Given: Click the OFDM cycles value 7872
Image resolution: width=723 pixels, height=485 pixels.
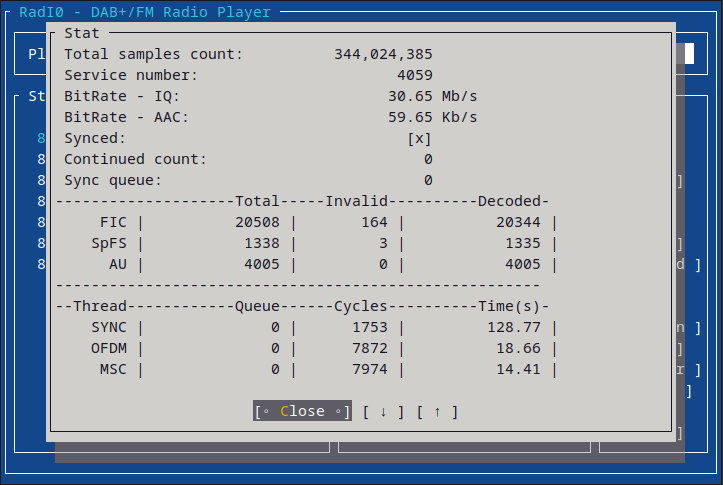Looking at the screenshot, I should (370, 348).
